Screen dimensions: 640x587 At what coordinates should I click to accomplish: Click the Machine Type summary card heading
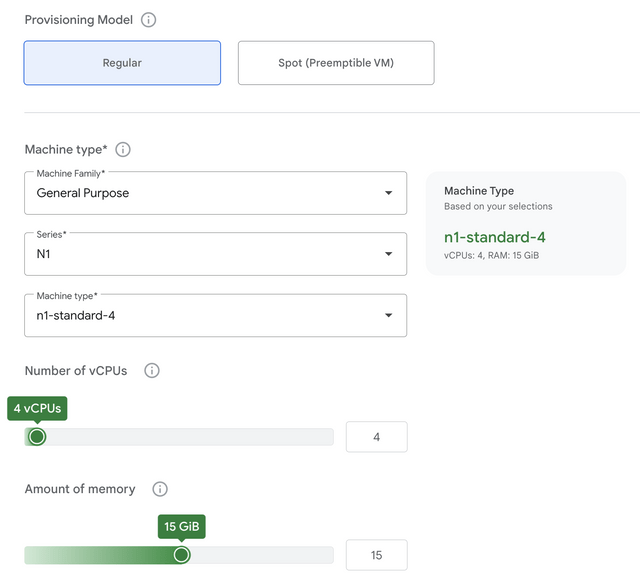[x=479, y=191]
